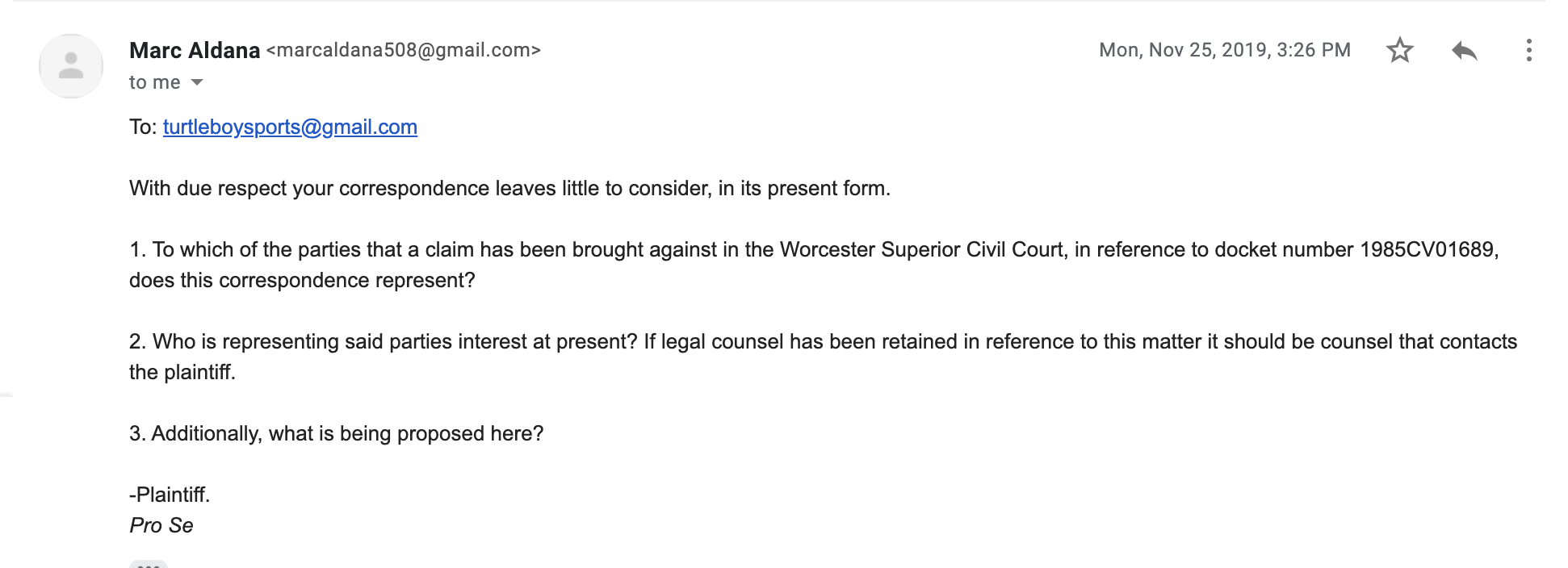1568x568 pixels.
Task: Open the turtleboysports@gmail.com link
Action: (x=290, y=127)
